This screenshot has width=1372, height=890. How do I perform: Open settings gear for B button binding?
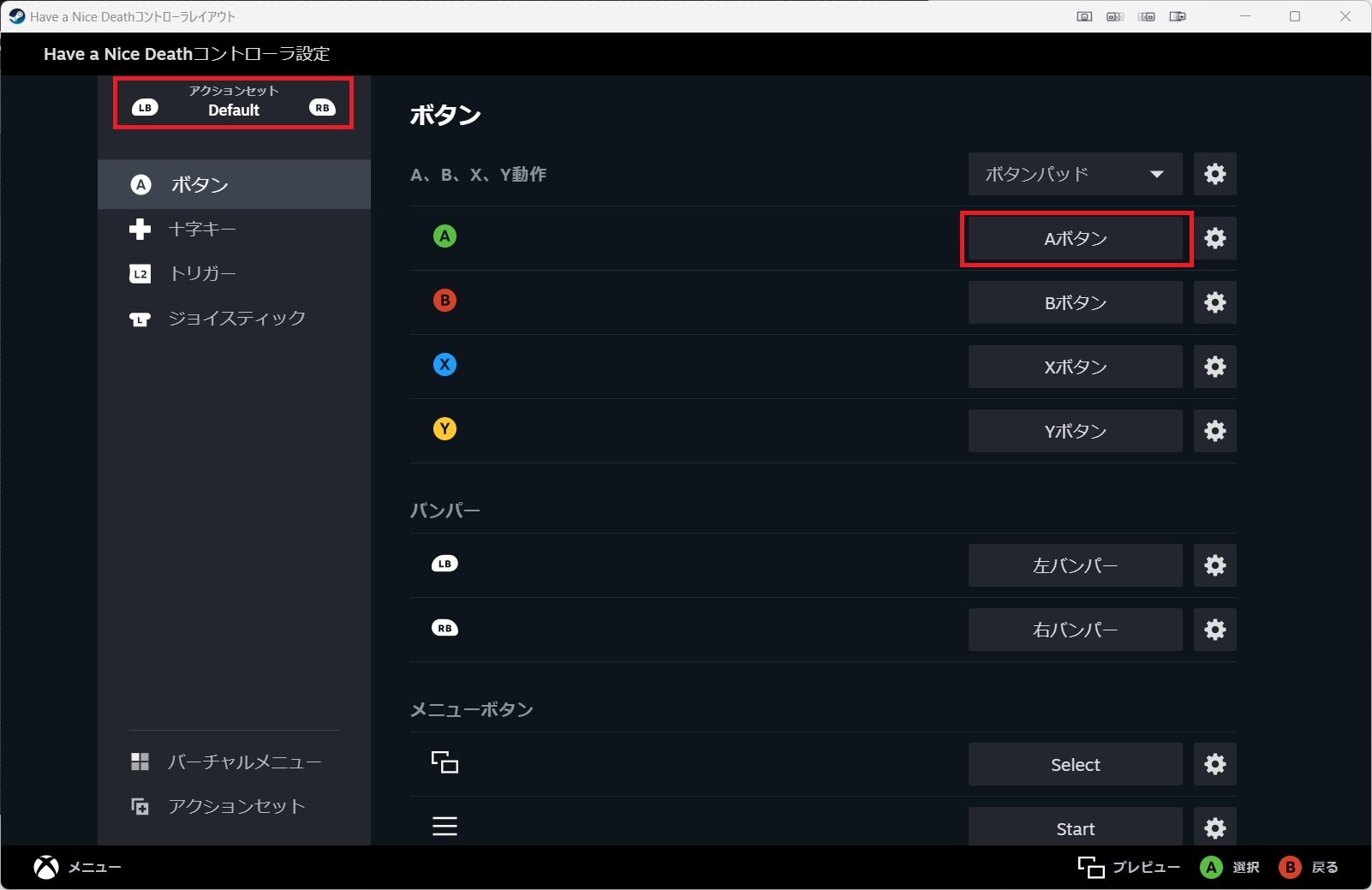click(1214, 302)
